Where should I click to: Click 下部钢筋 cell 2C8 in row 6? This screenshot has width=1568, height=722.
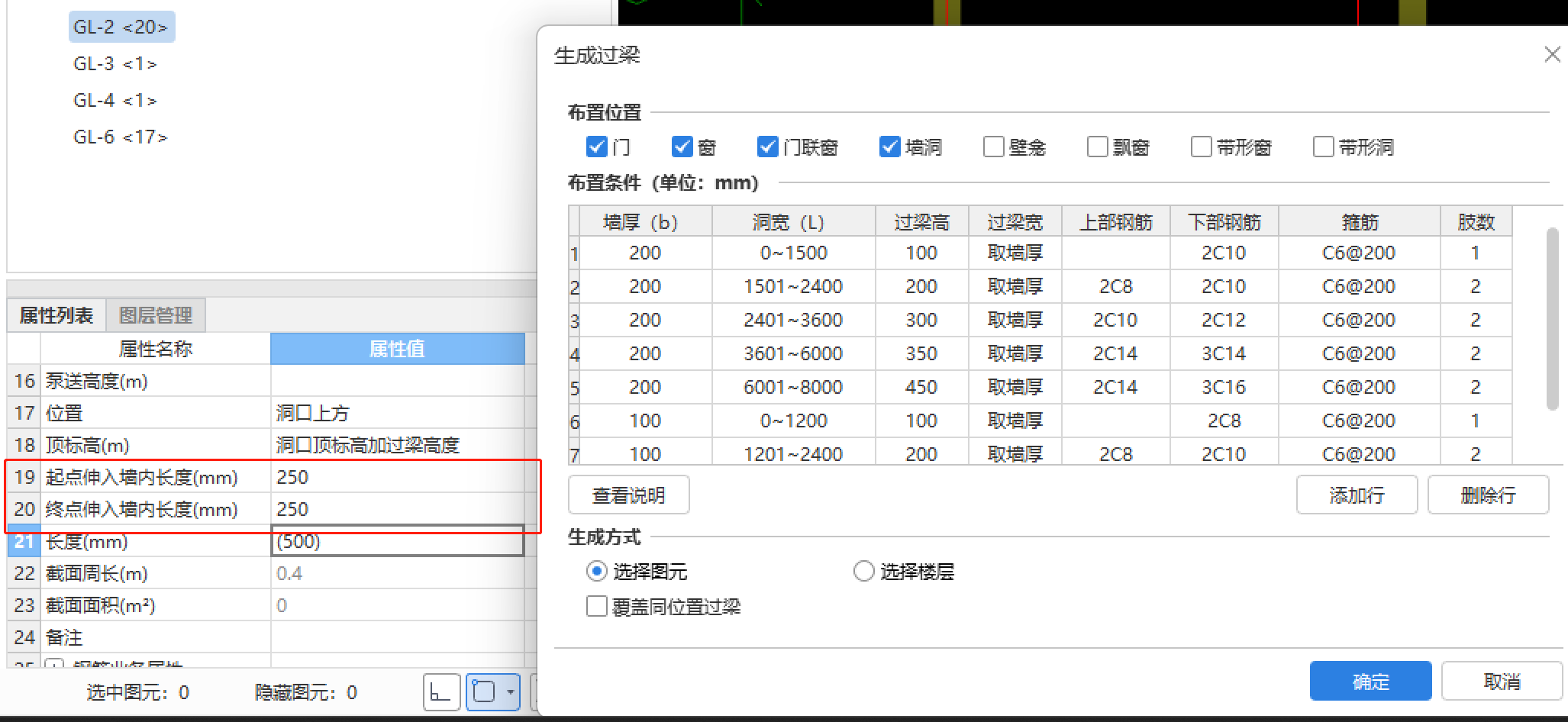click(1224, 421)
